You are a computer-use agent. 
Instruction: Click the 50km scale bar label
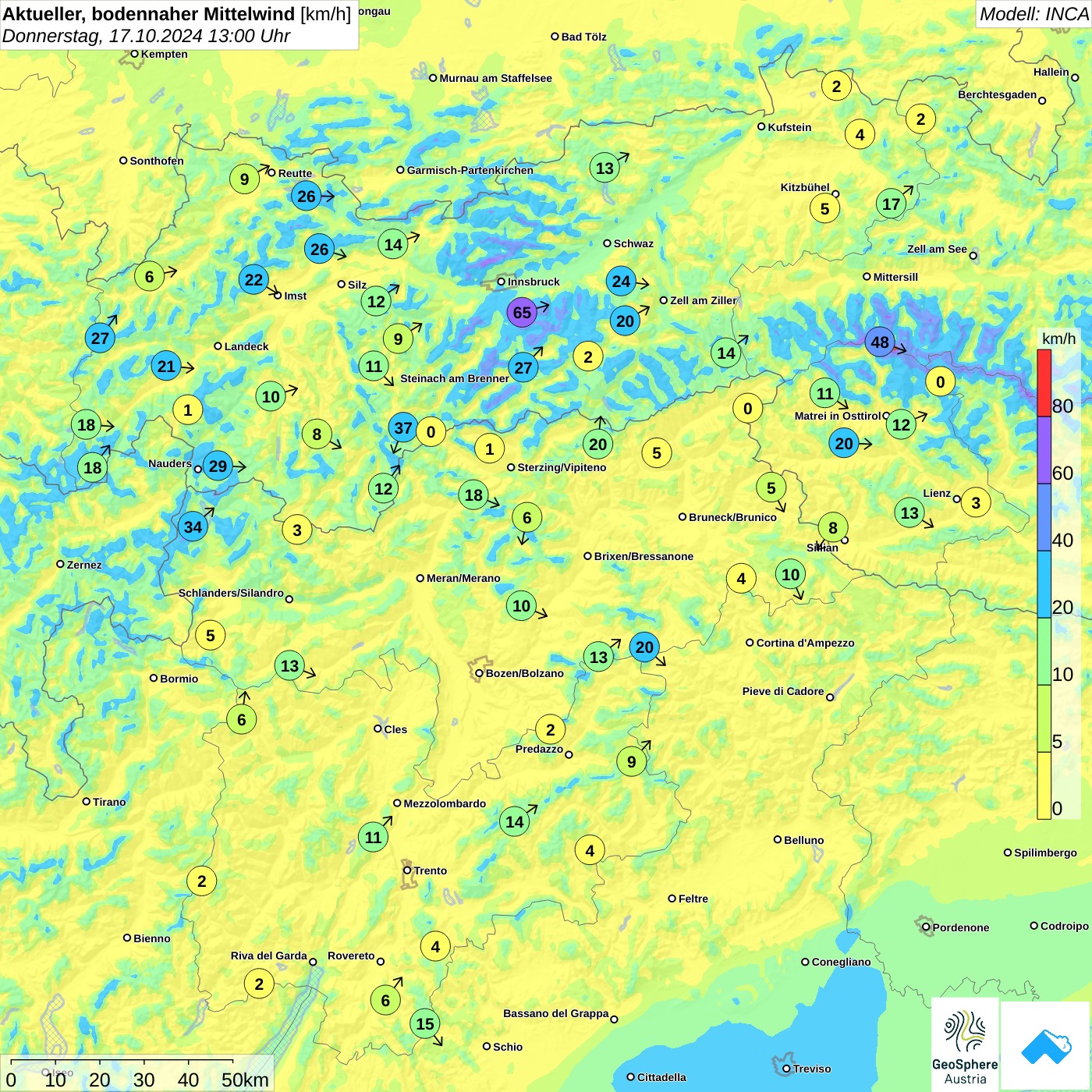click(245, 1080)
